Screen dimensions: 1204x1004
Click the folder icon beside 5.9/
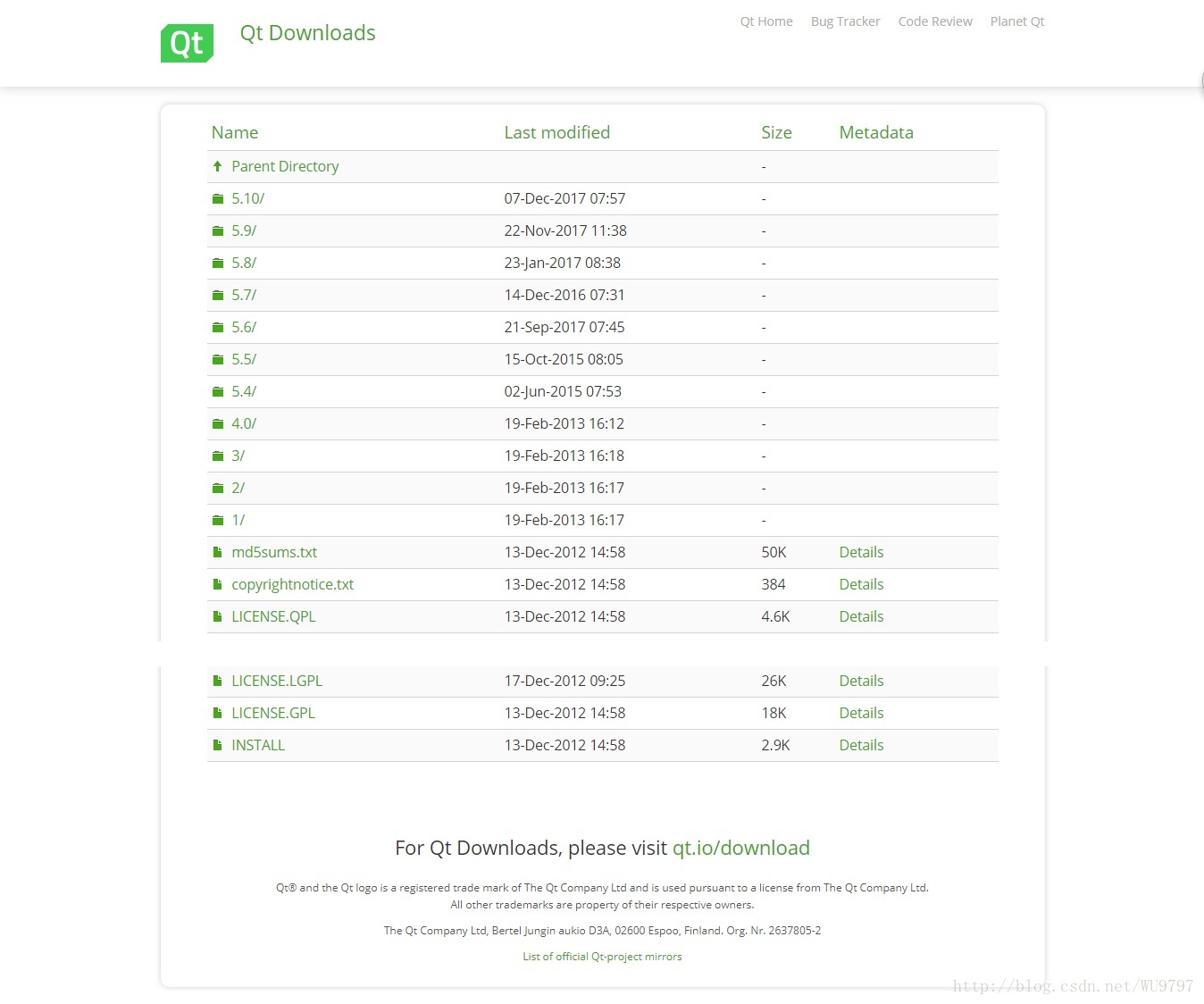[217, 230]
